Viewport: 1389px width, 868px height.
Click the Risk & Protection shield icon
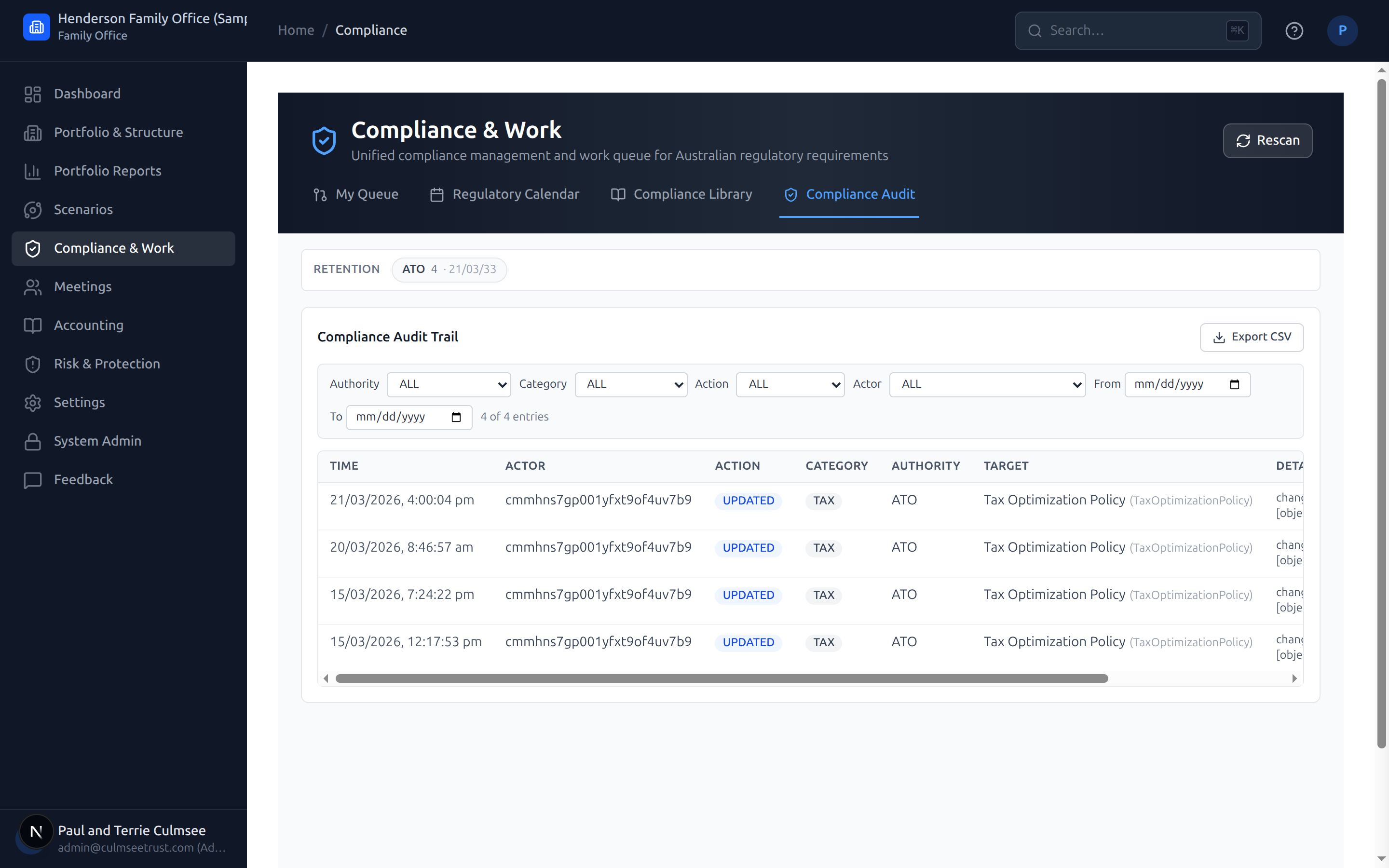[x=33, y=364]
